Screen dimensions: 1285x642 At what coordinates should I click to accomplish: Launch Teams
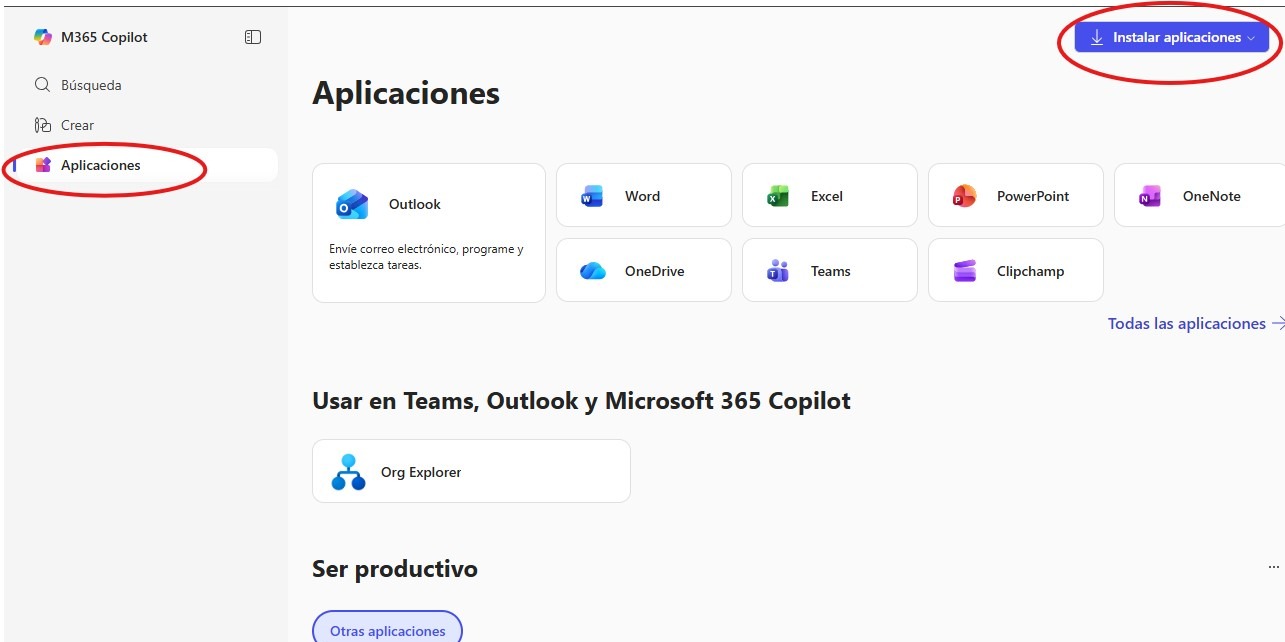point(828,270)
